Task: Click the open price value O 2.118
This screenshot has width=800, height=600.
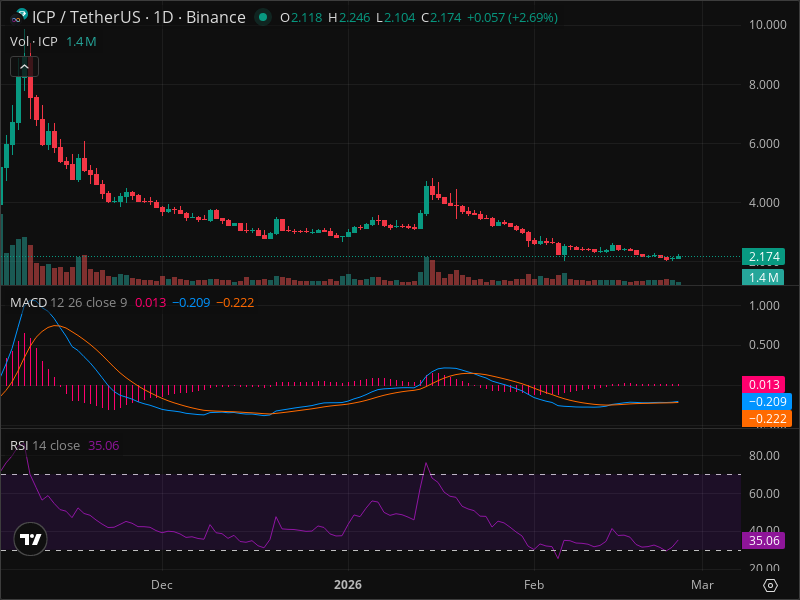Action: [x=301, y=18]
